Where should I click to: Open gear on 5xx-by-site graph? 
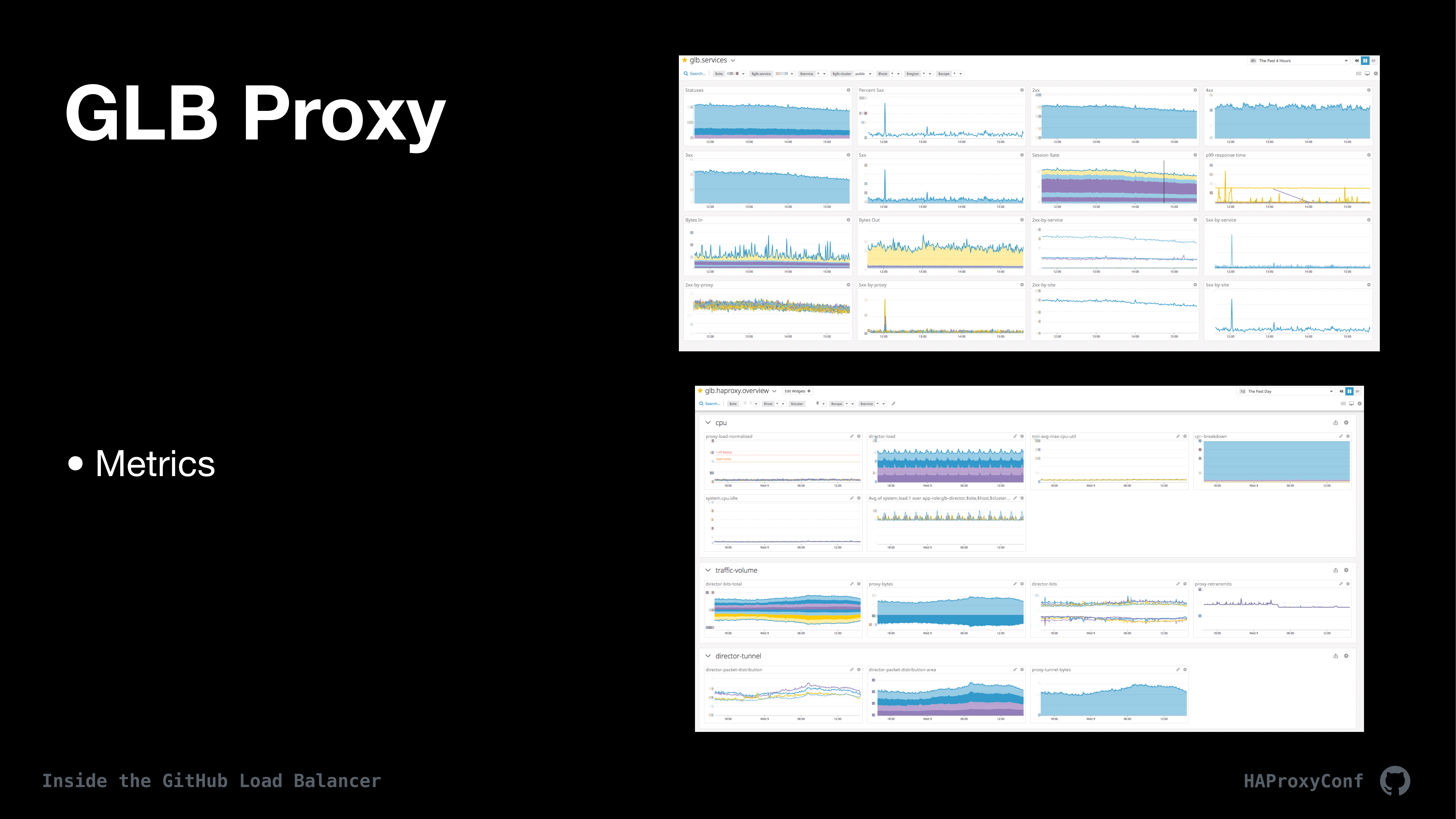point(1369,285)
